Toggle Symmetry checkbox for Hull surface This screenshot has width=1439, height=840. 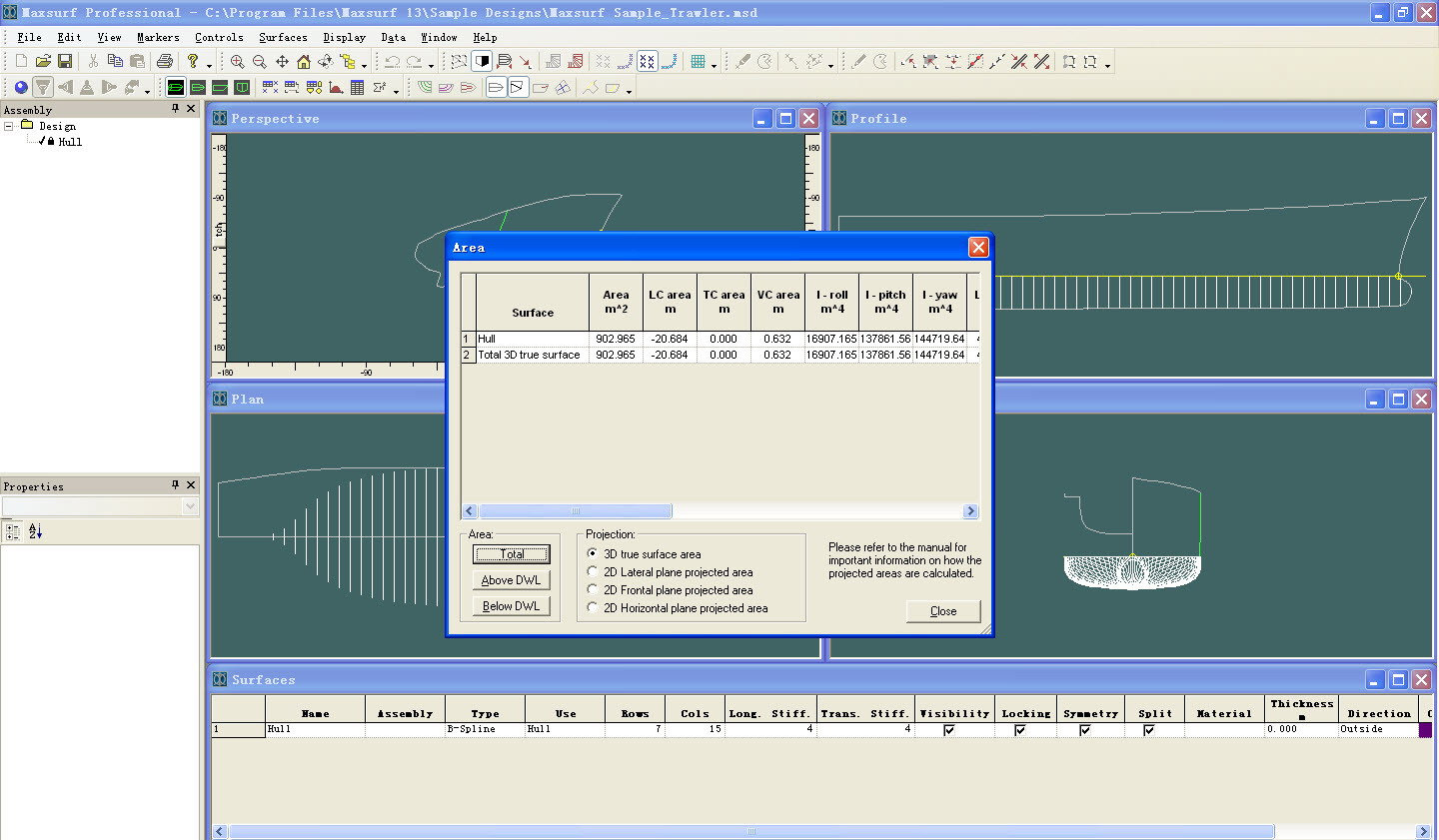point(1085,730)
